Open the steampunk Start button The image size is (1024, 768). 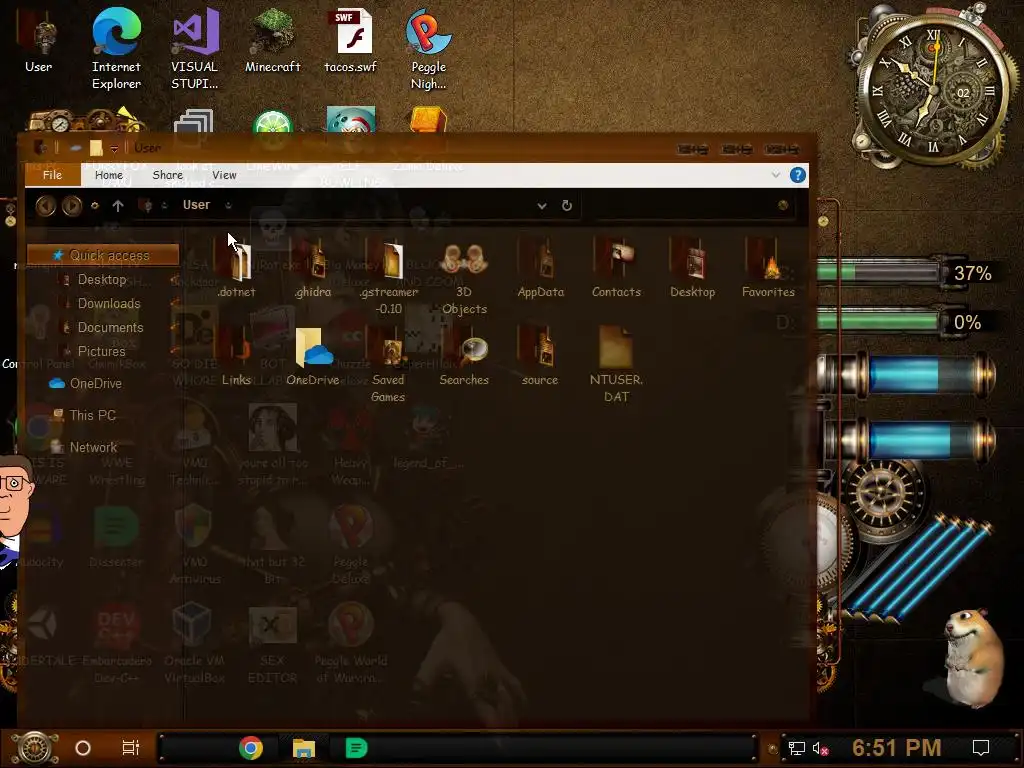point(35,748)
